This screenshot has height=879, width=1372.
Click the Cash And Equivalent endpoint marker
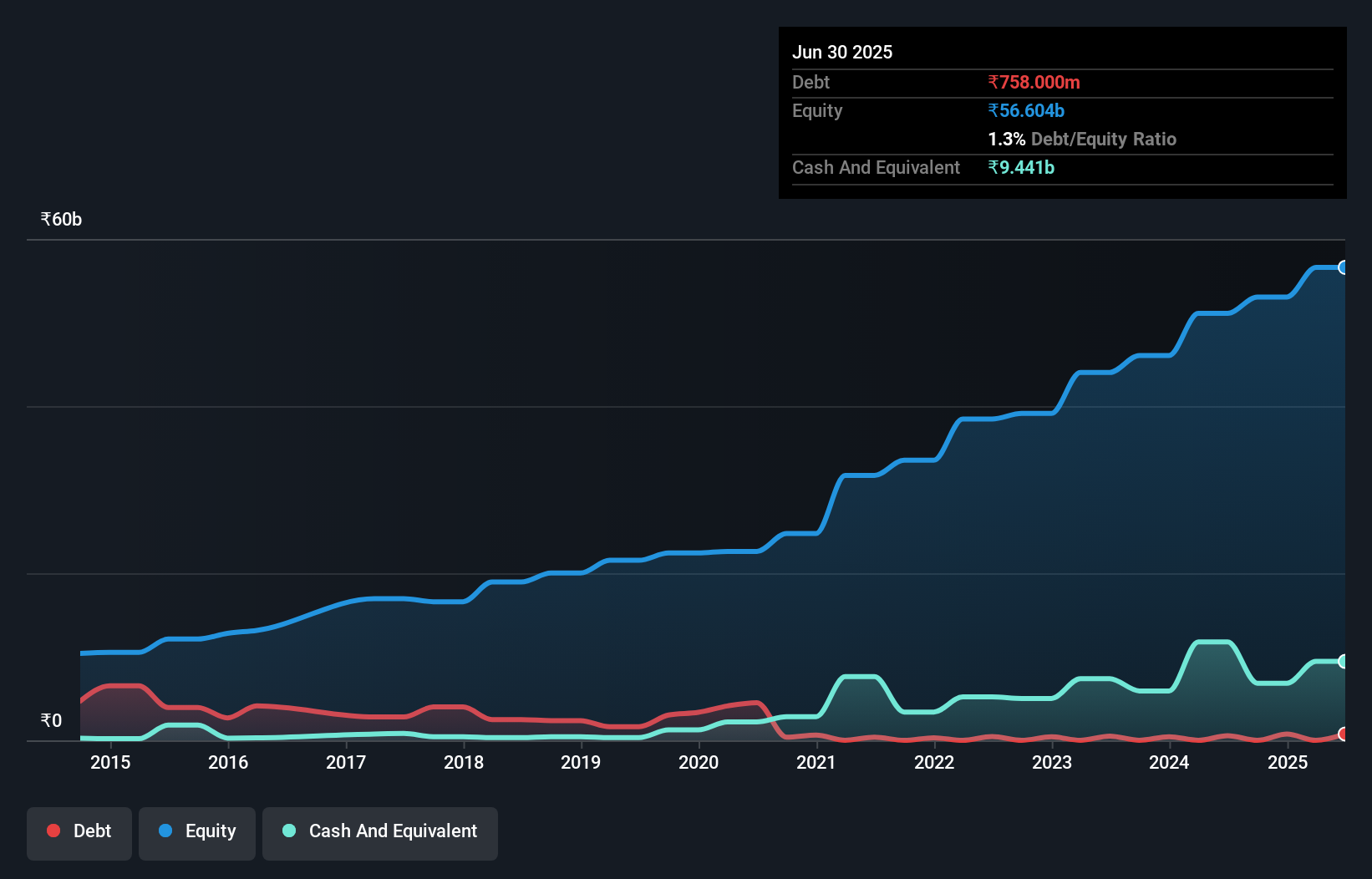pos(1343,661)
